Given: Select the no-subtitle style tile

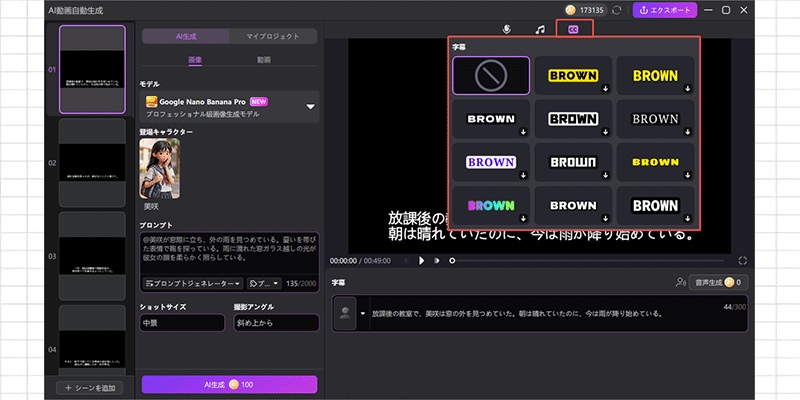Looking at the screenshot, I should point(491,76).
